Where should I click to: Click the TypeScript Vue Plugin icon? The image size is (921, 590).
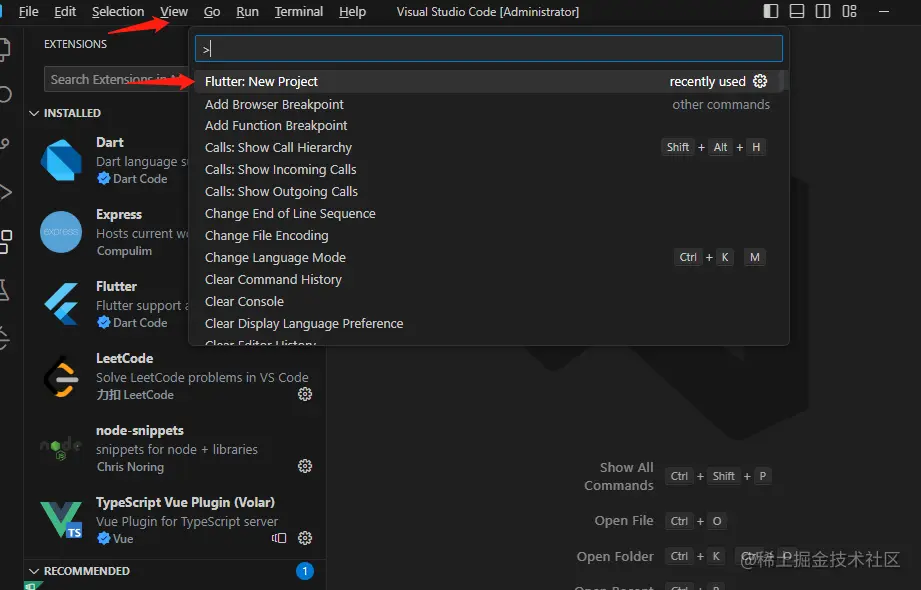[x=61, y=520]
